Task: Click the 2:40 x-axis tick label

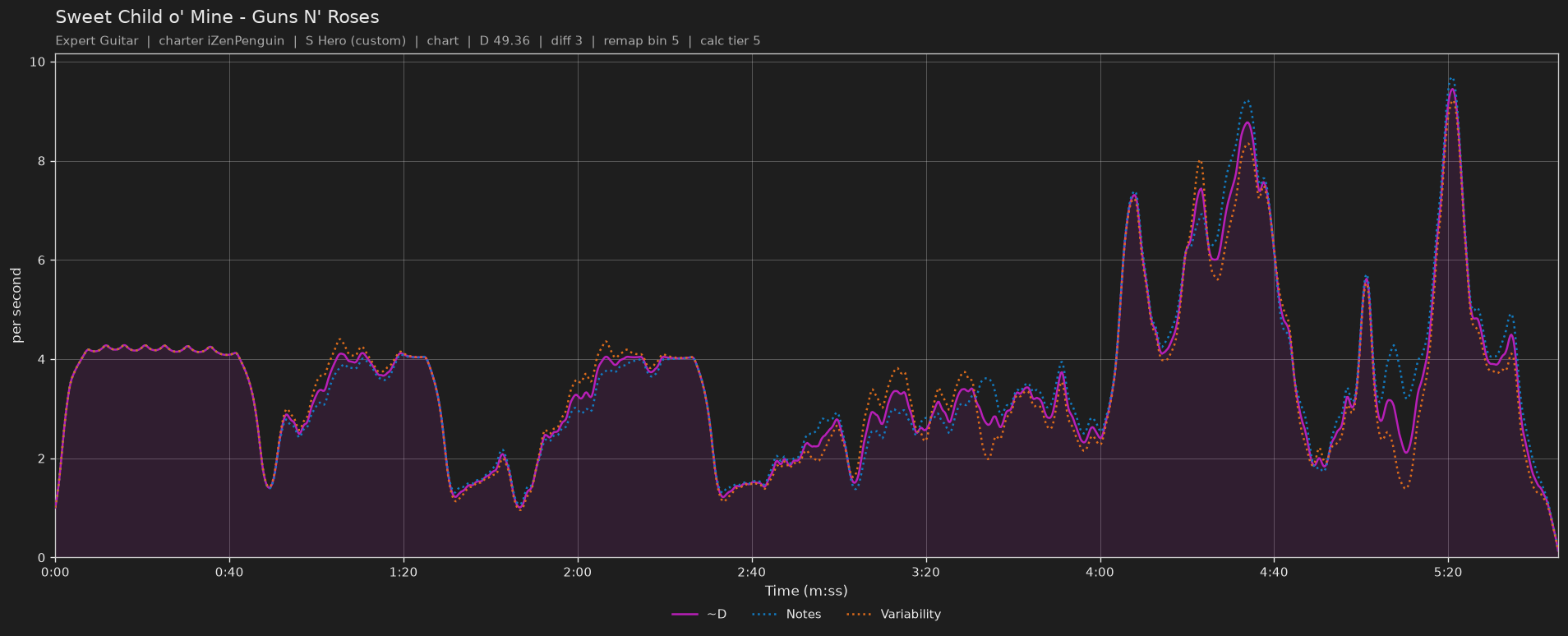Action: [752, 572]
